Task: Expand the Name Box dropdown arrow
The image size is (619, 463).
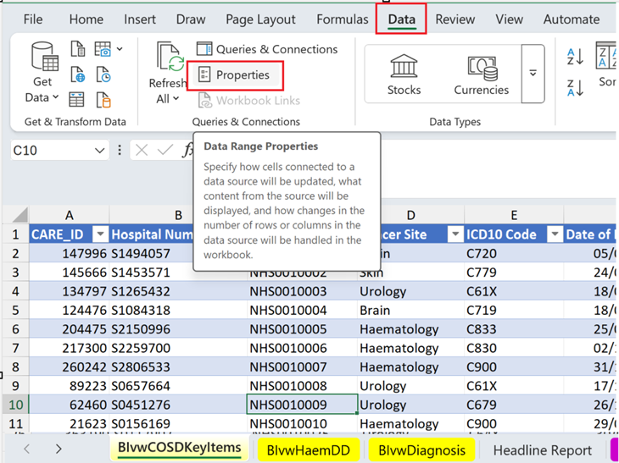Action: [x=99, y=150]
